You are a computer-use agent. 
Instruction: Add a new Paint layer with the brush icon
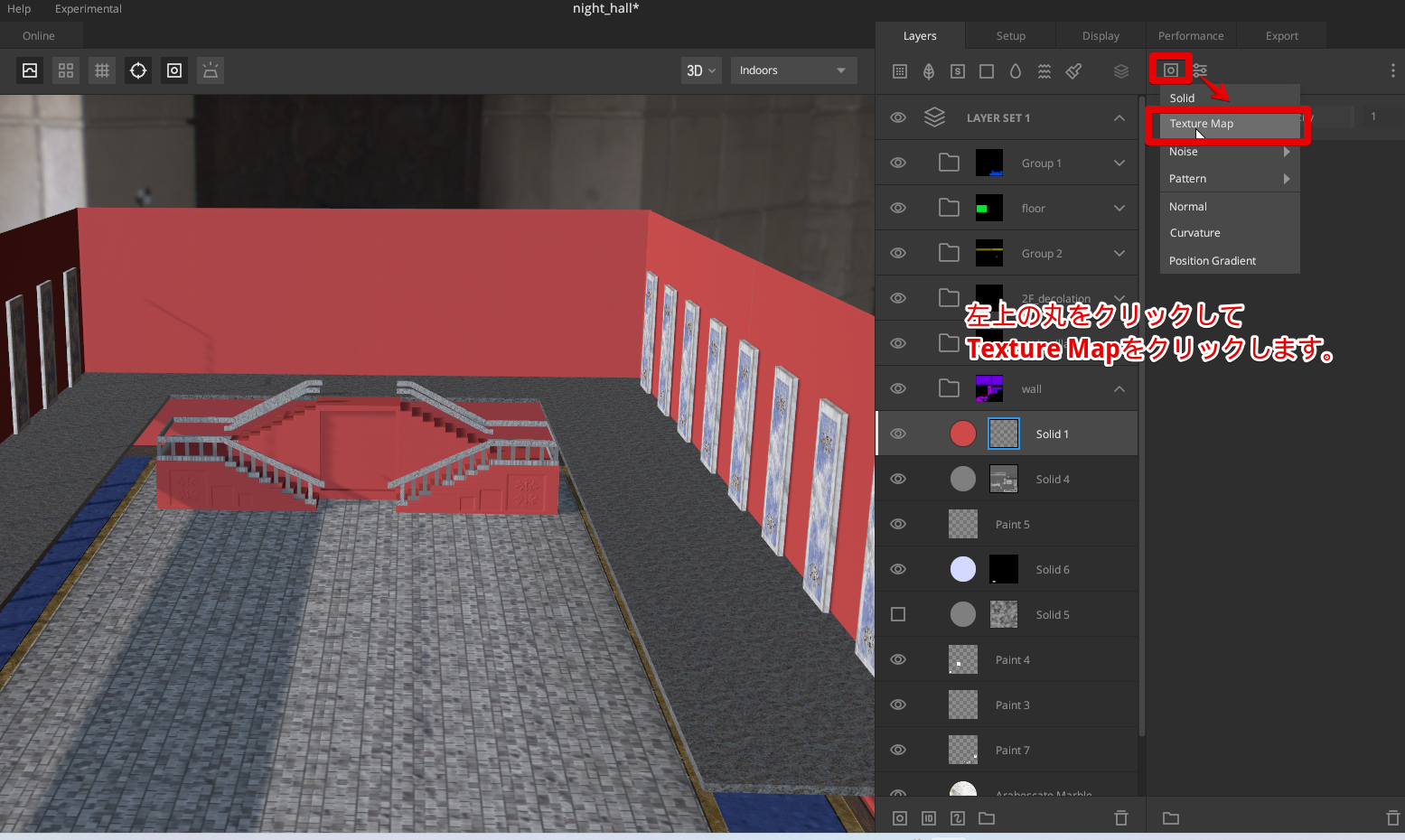point(1072,70)
